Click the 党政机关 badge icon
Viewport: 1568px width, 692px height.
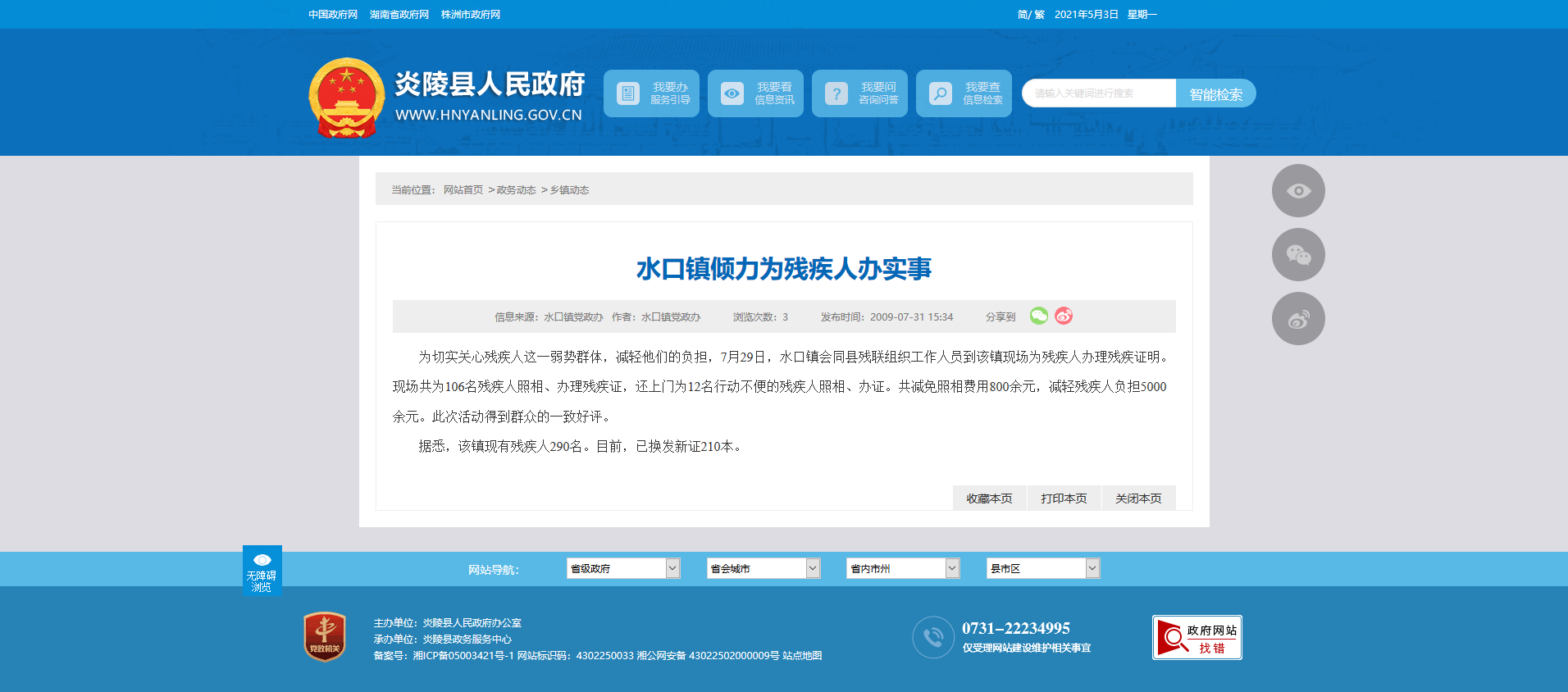[325, 637]
